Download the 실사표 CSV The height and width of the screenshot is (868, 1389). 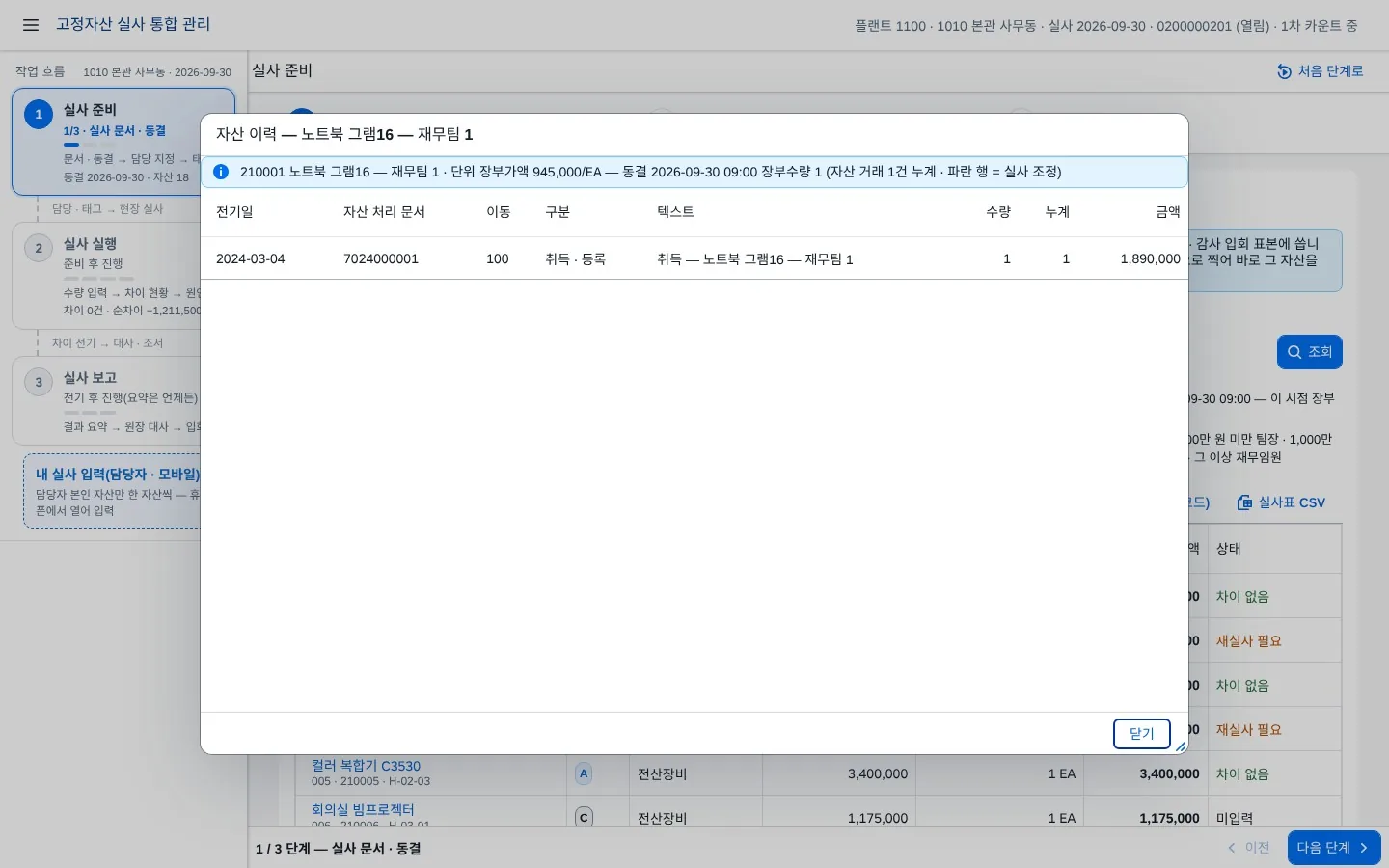point(1282,502)
